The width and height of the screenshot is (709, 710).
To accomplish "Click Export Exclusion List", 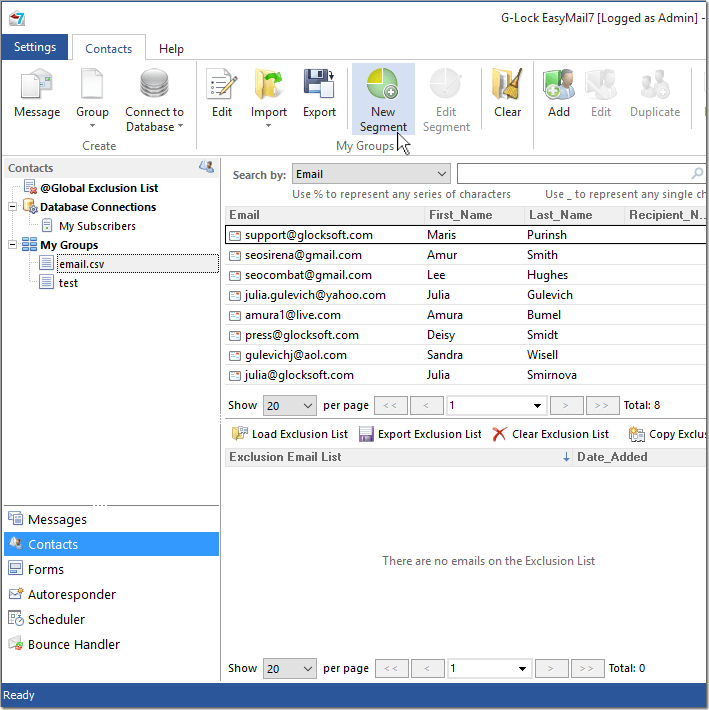I will click(x=420, y=434).
